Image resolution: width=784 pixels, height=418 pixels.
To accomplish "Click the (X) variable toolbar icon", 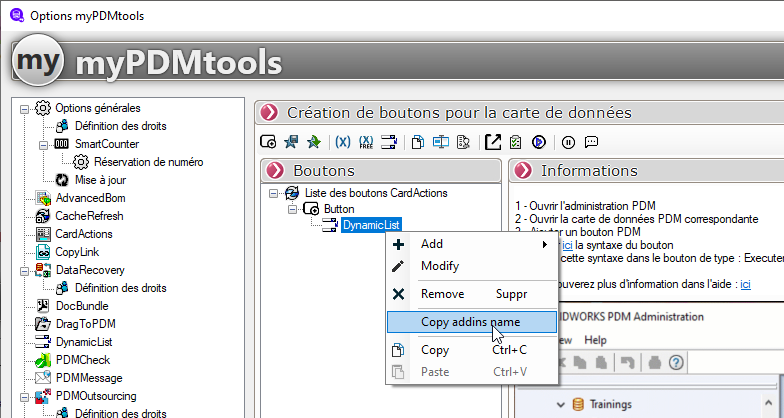I will (342, 142).
